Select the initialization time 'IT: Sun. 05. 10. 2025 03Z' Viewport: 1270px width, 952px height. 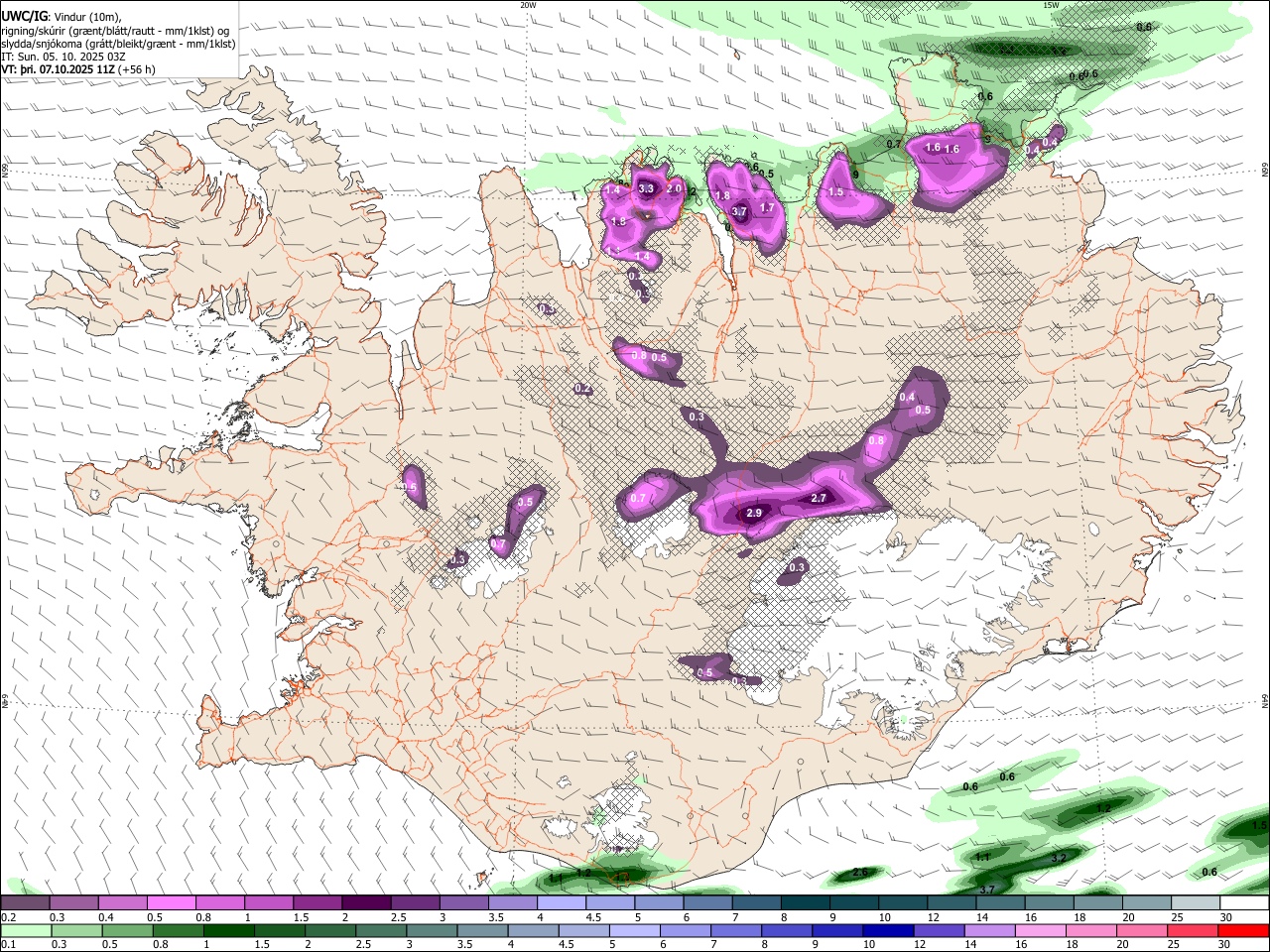(x=63, y=57)
